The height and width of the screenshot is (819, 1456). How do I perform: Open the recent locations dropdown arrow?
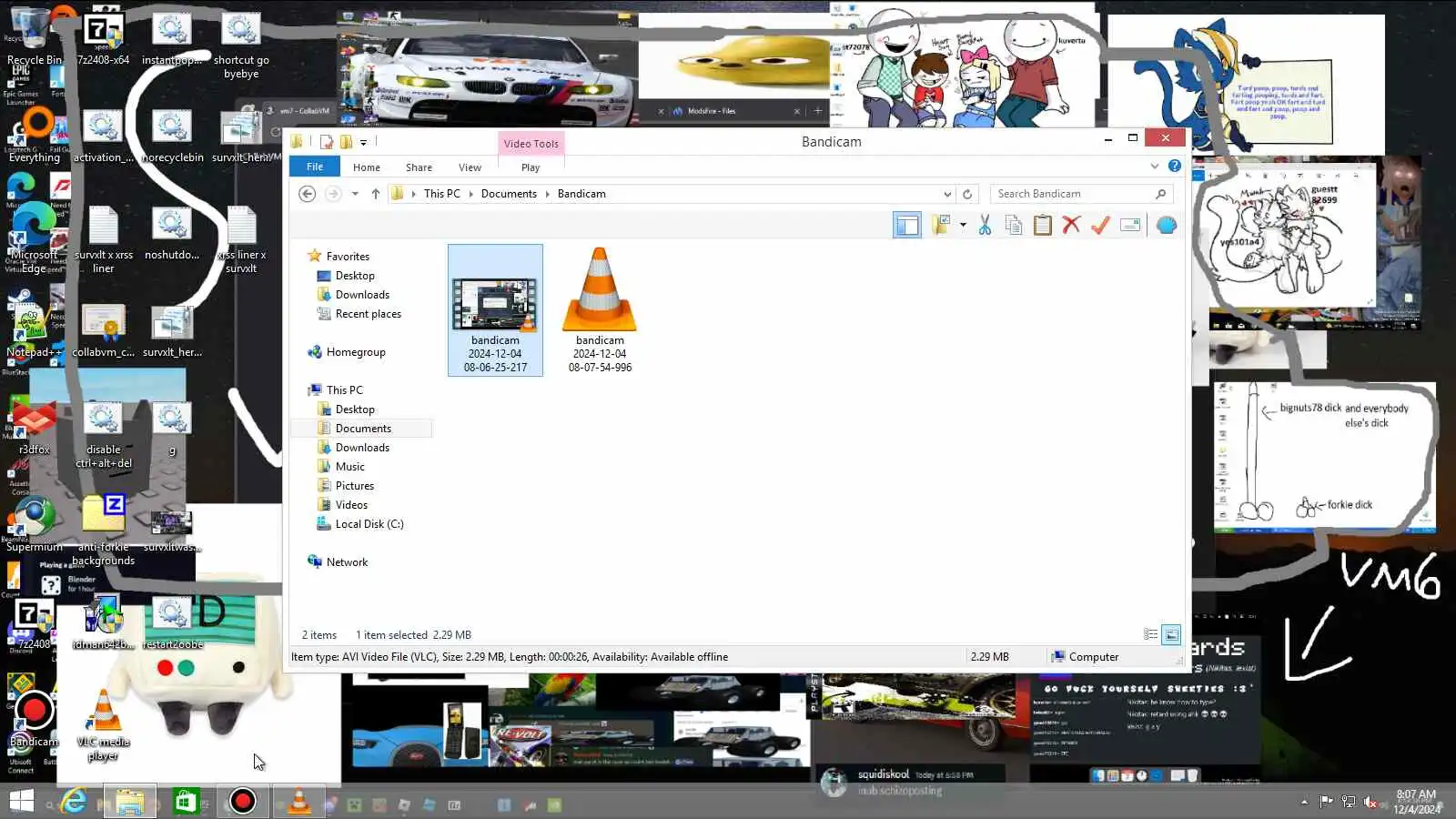pos(355,194)
